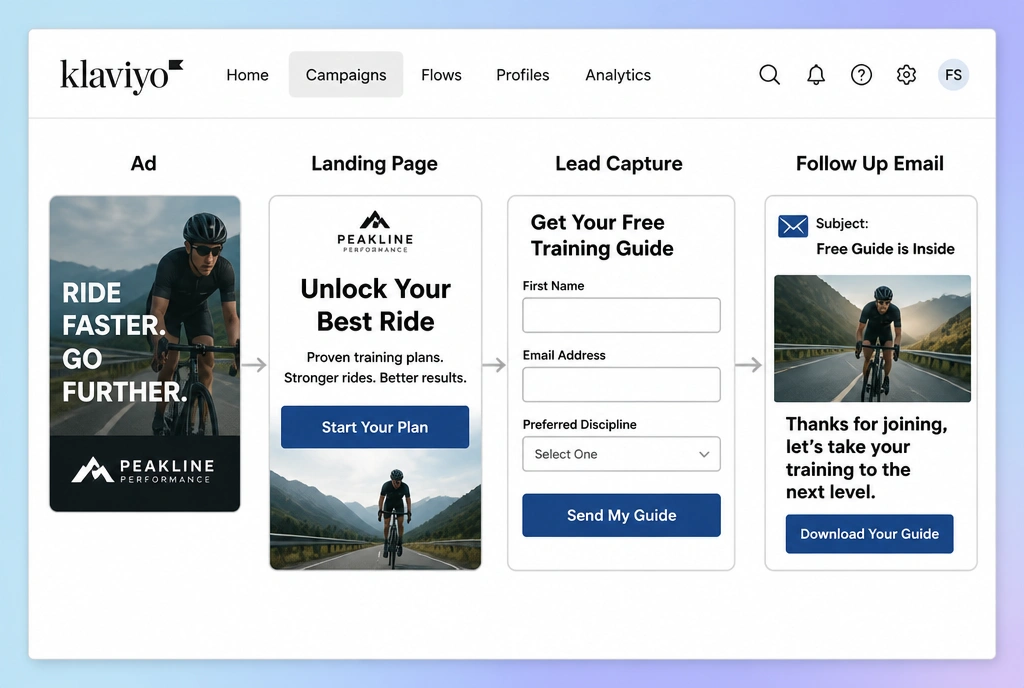Click the "Stronger rides. Better results." line
1024x688 pixels.
(375, 377)
